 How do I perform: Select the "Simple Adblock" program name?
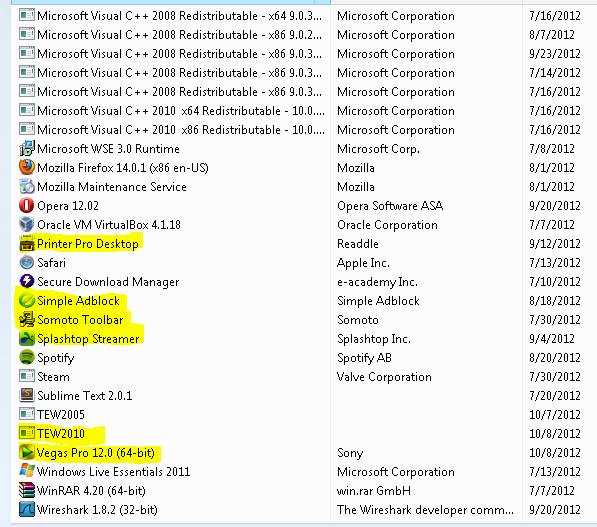pyautogui.click(x=78, y=301)
